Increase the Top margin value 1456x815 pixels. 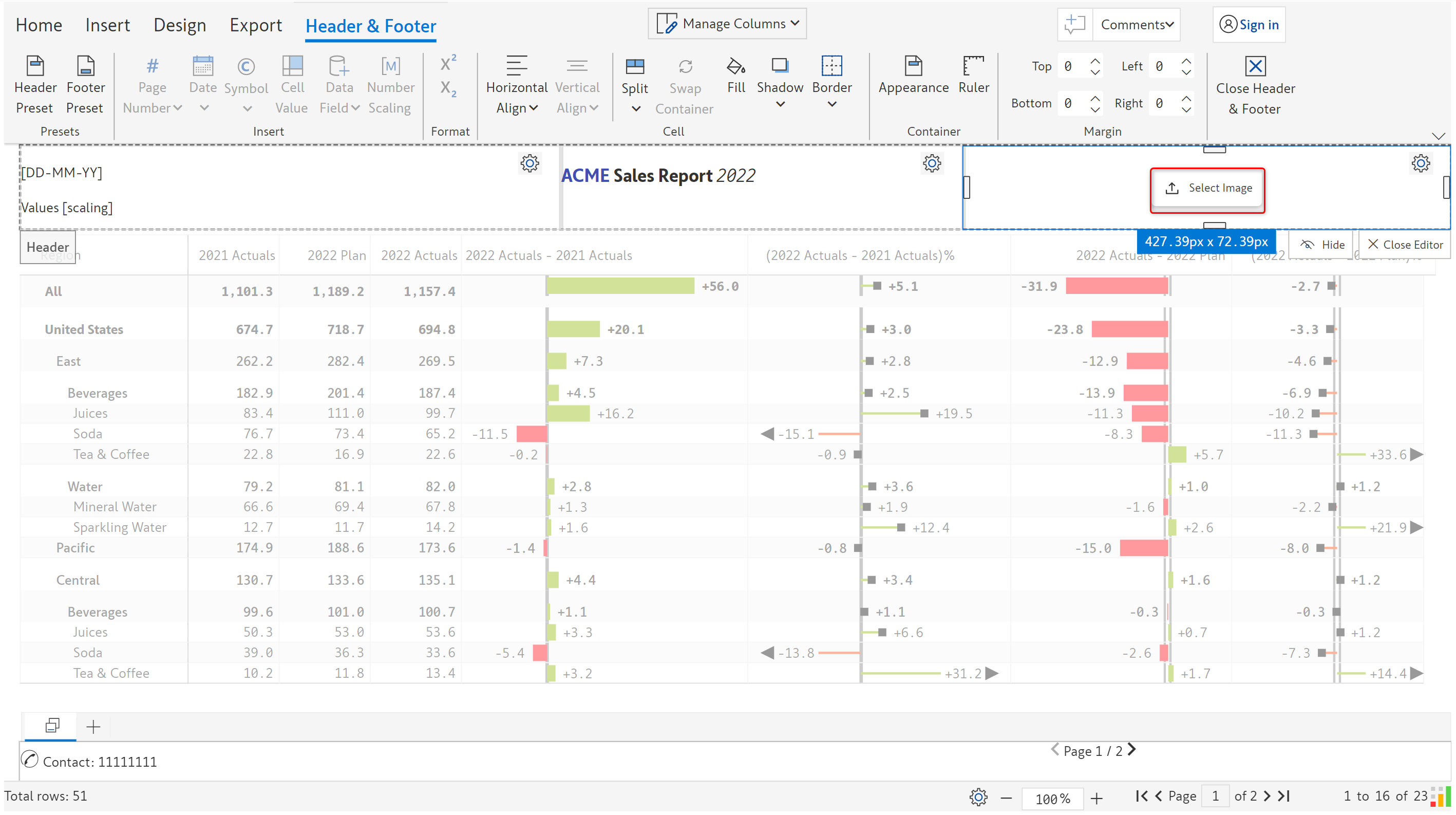(x=1095, y=61)
